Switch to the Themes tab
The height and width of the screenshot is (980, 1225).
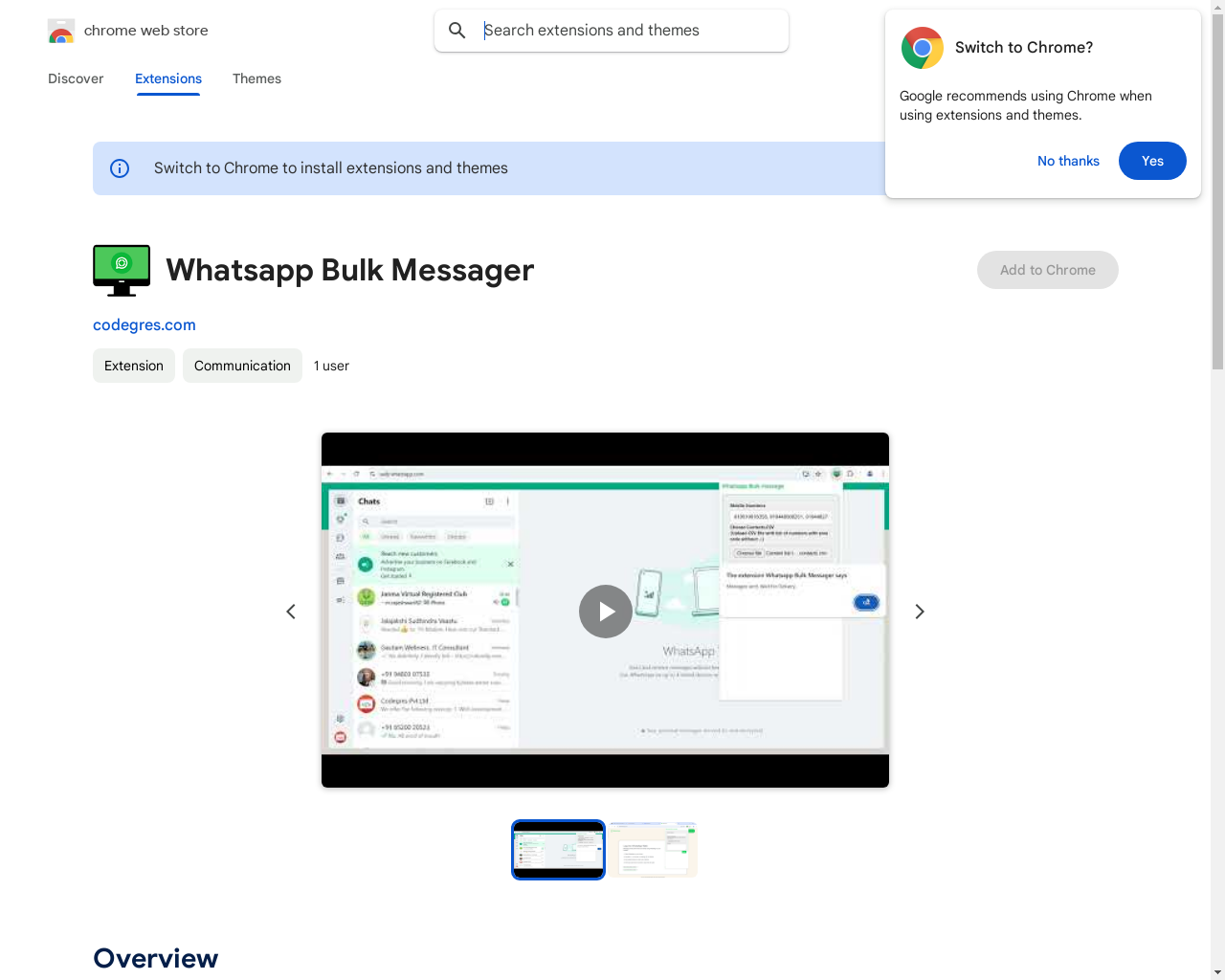tap(256, 78)
